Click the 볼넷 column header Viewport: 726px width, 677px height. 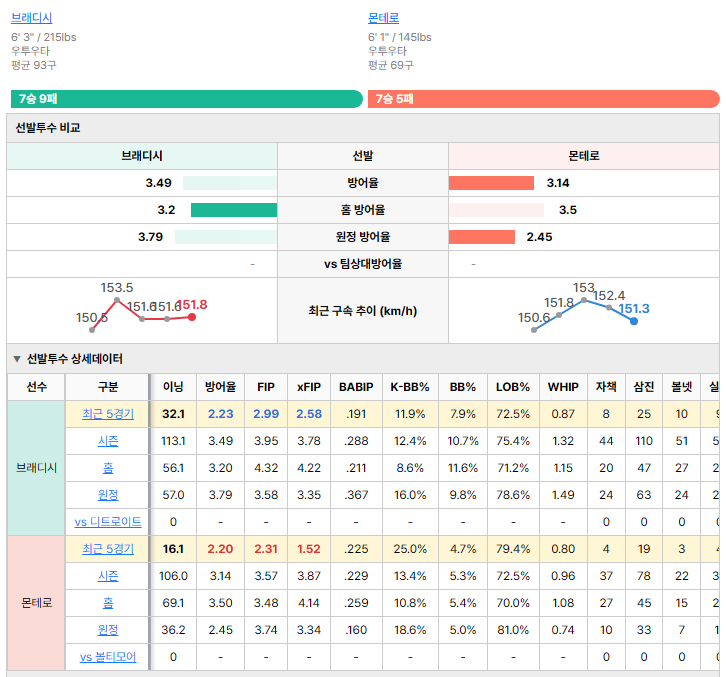click(x=682, y=387)
